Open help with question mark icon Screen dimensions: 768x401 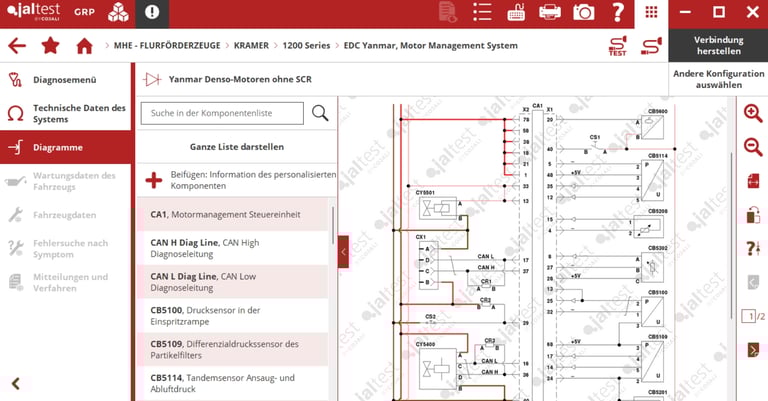(x=618, y=12)
